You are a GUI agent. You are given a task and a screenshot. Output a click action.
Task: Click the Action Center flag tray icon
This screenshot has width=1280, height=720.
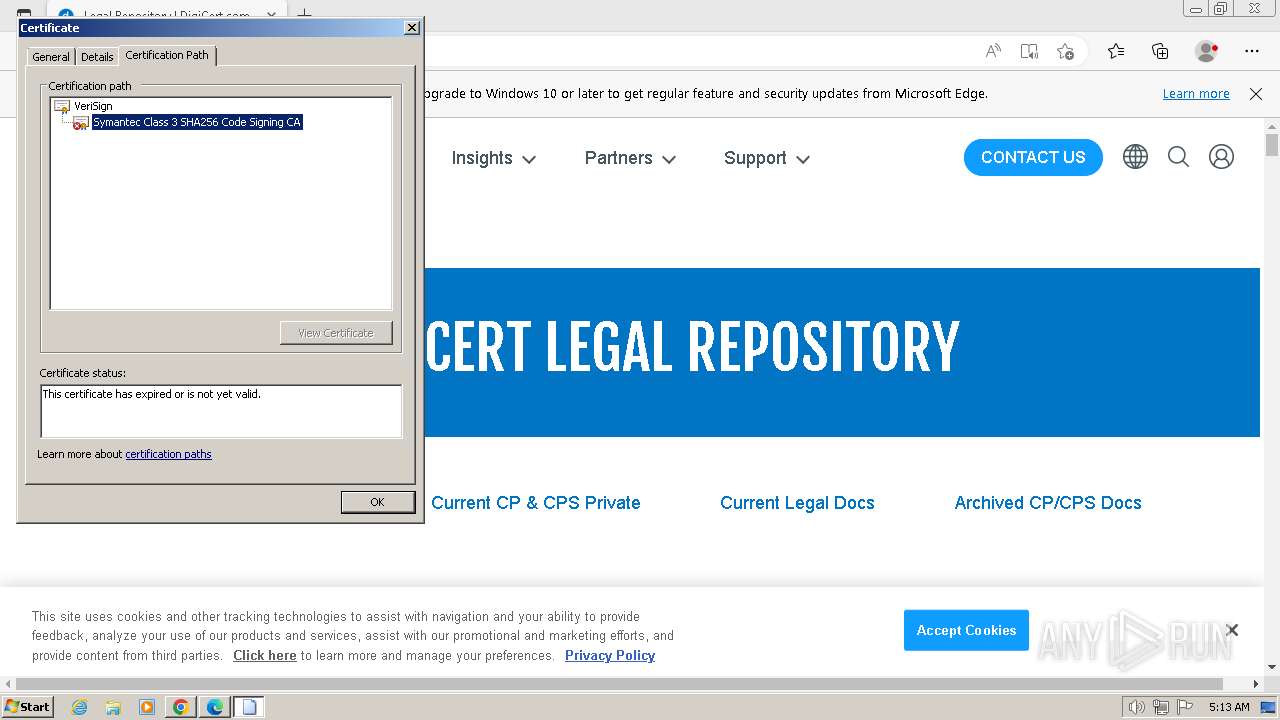pyautogui.click(x=1184, y=707)
